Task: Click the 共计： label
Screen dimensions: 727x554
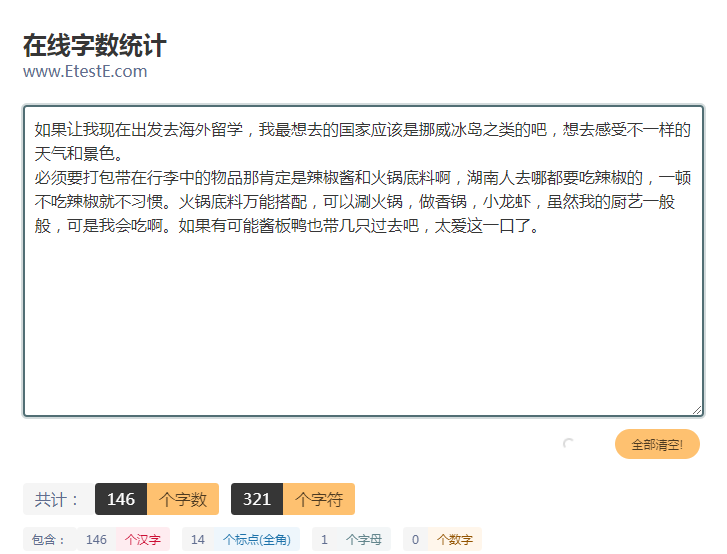Action: 59,499
